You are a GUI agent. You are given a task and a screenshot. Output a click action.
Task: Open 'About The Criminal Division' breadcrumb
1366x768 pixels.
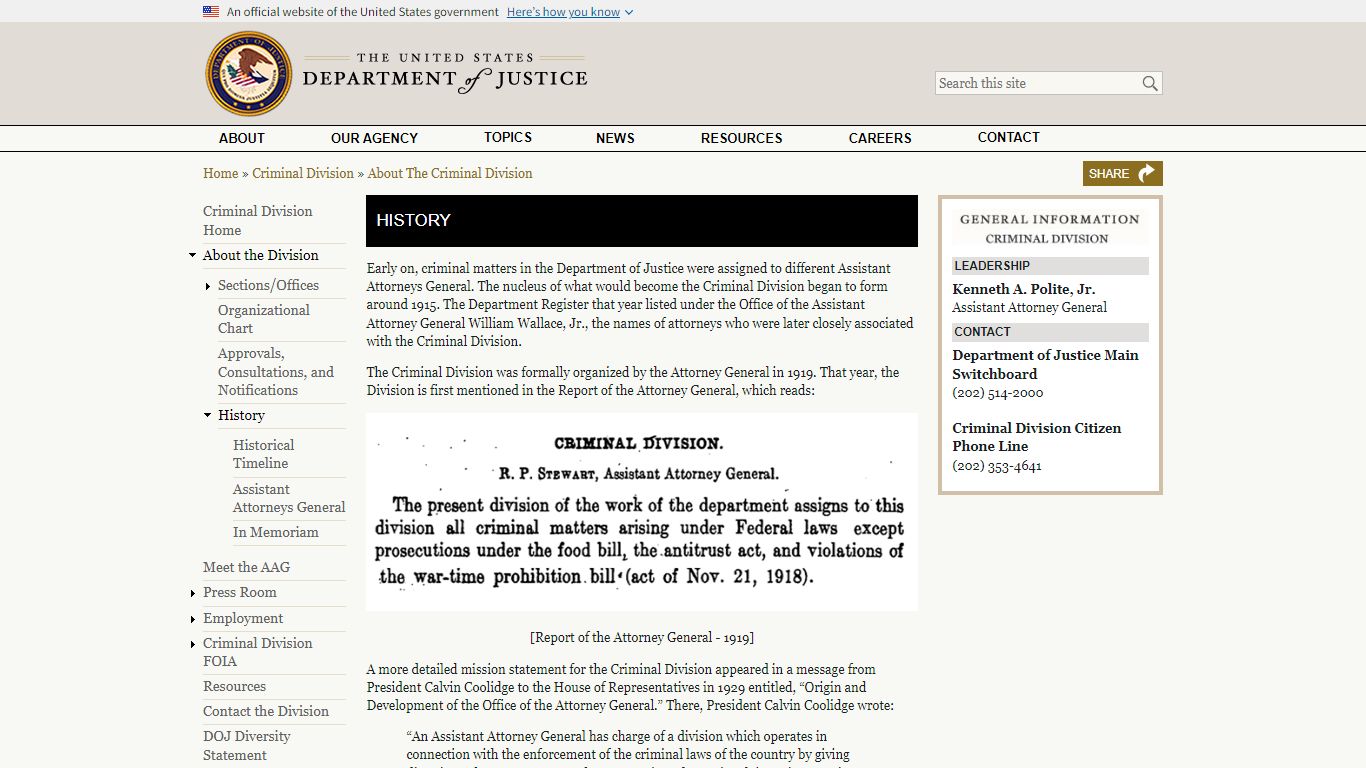tap(450, 173)
